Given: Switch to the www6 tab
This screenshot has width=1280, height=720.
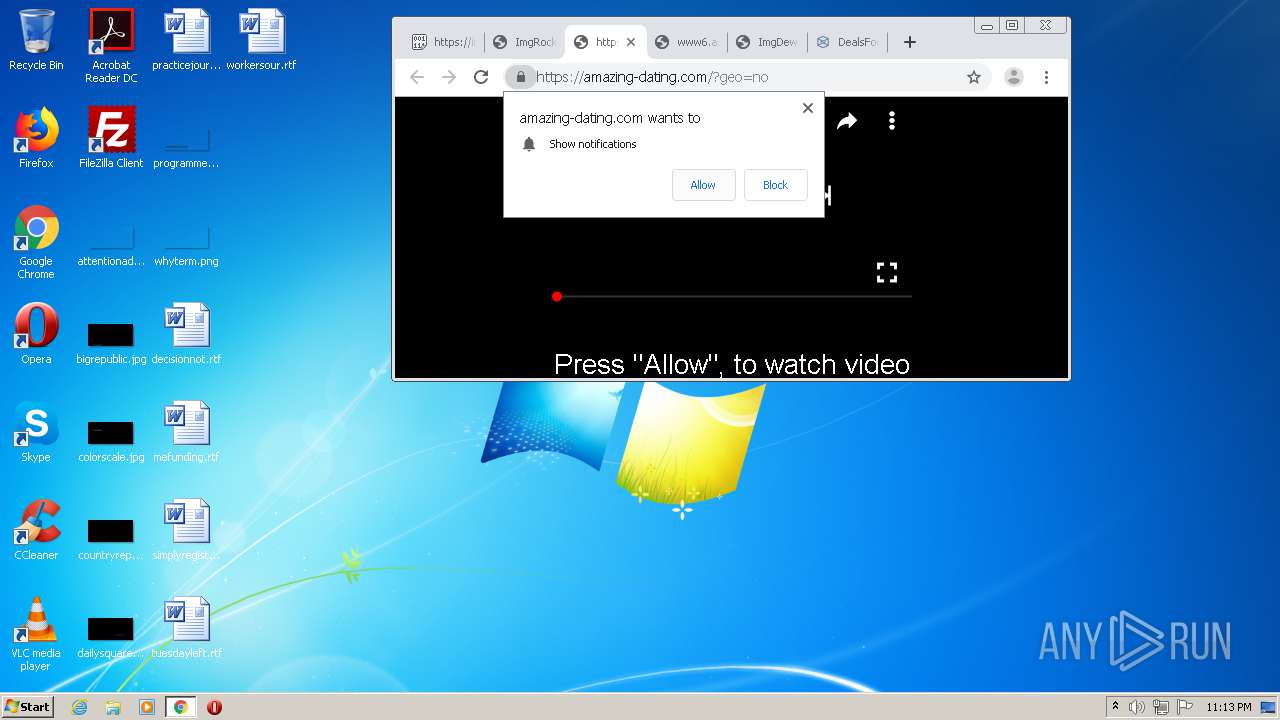Looking at the screenshot, I should point(687,42).
